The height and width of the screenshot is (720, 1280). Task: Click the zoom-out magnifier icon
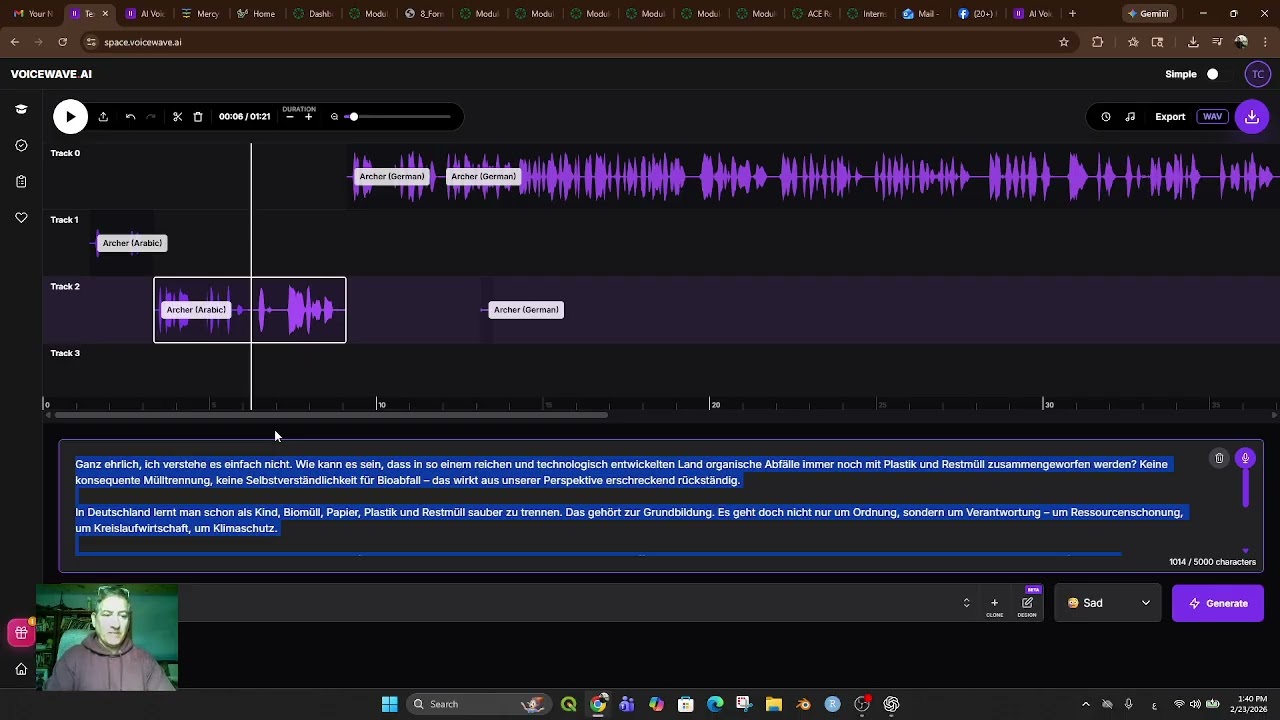pos(334,117)
